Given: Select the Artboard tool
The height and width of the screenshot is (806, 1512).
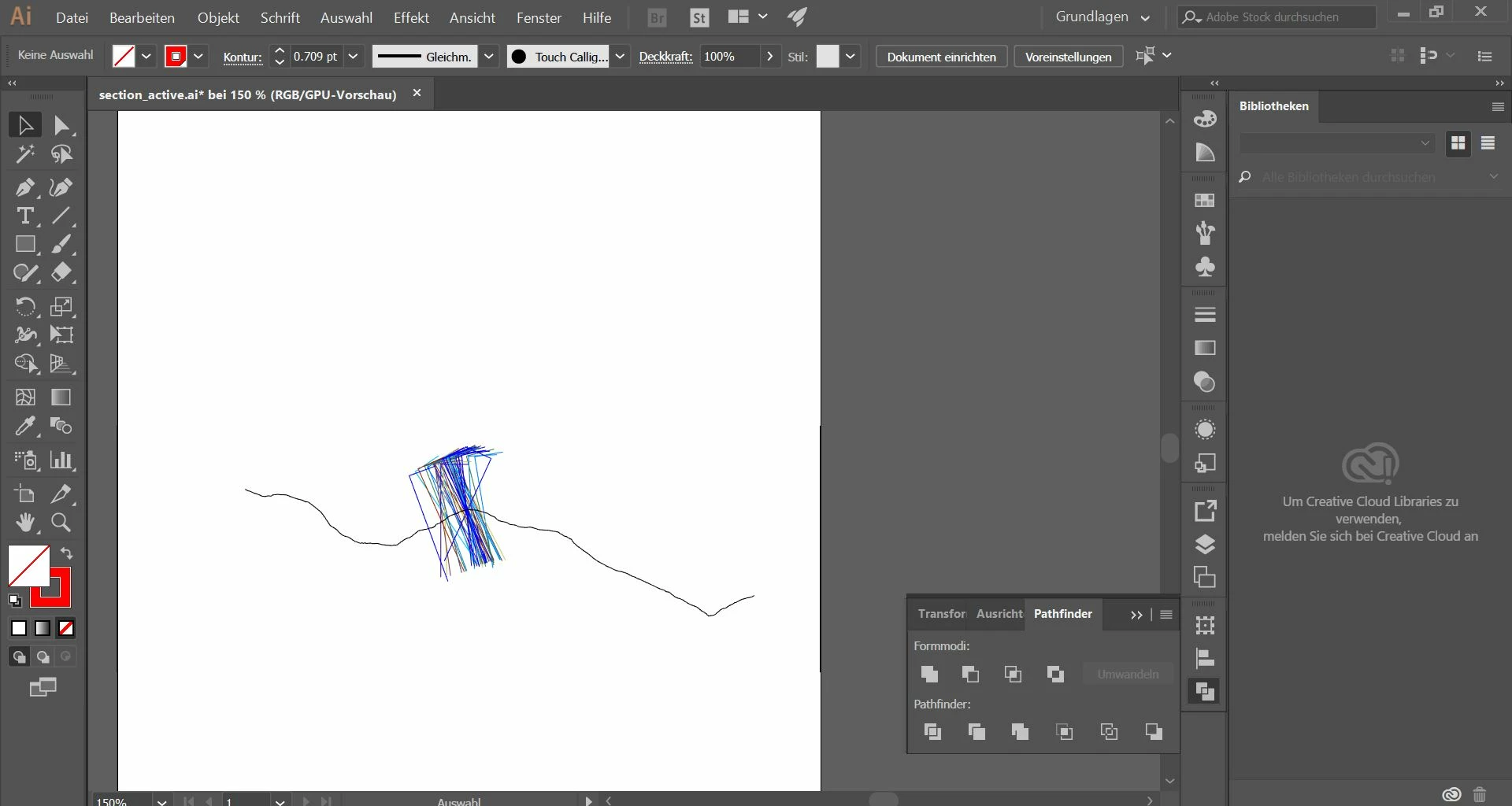Looking at the screenshot, I should pos(25,494).
